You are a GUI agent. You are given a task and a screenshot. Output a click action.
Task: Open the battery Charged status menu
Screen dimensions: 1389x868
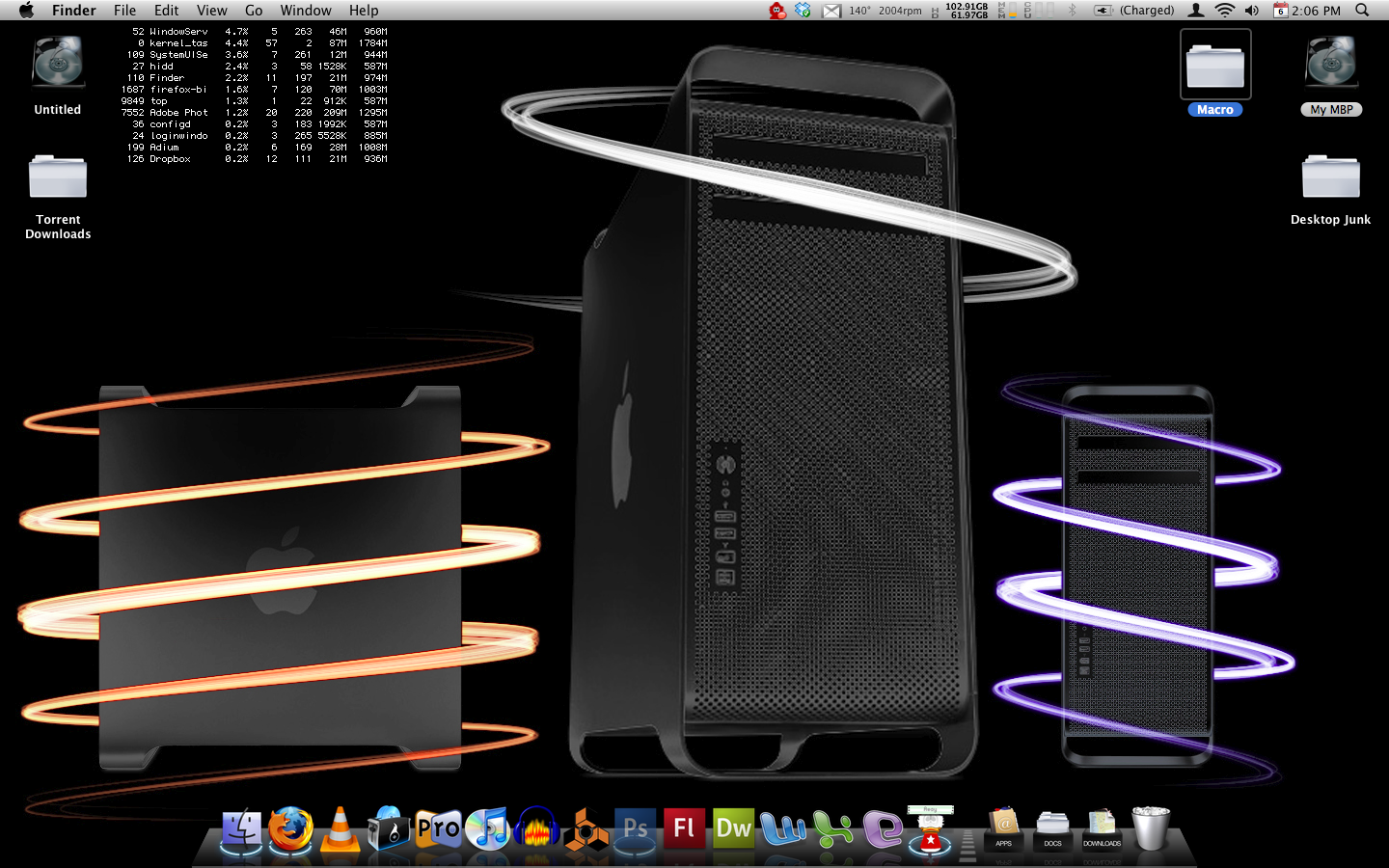coord(1133,11)
